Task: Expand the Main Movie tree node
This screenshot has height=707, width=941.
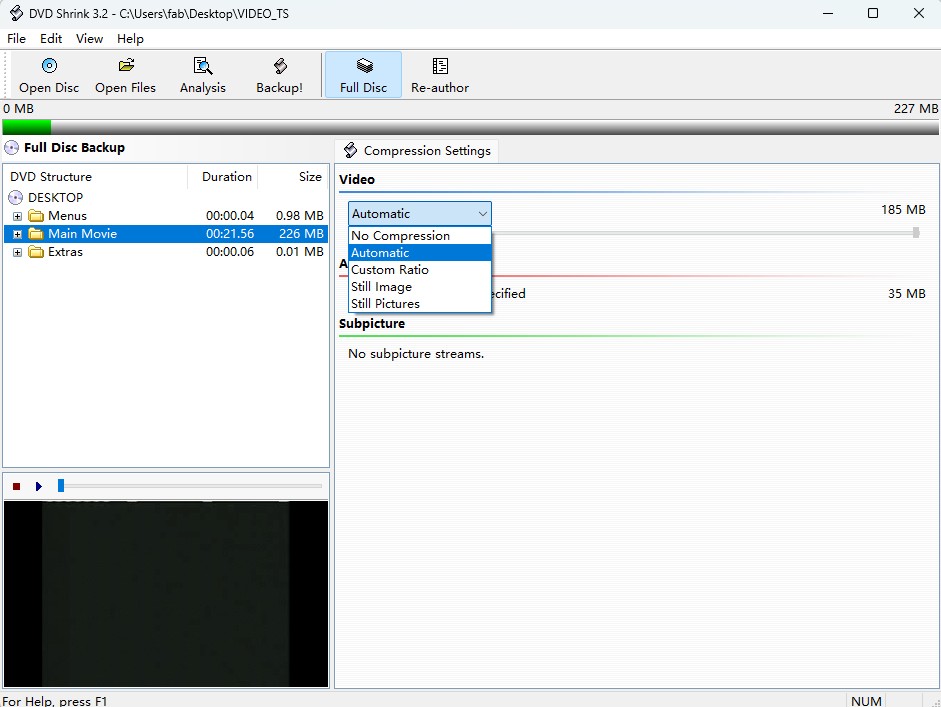Action: (x=17, y=234)
